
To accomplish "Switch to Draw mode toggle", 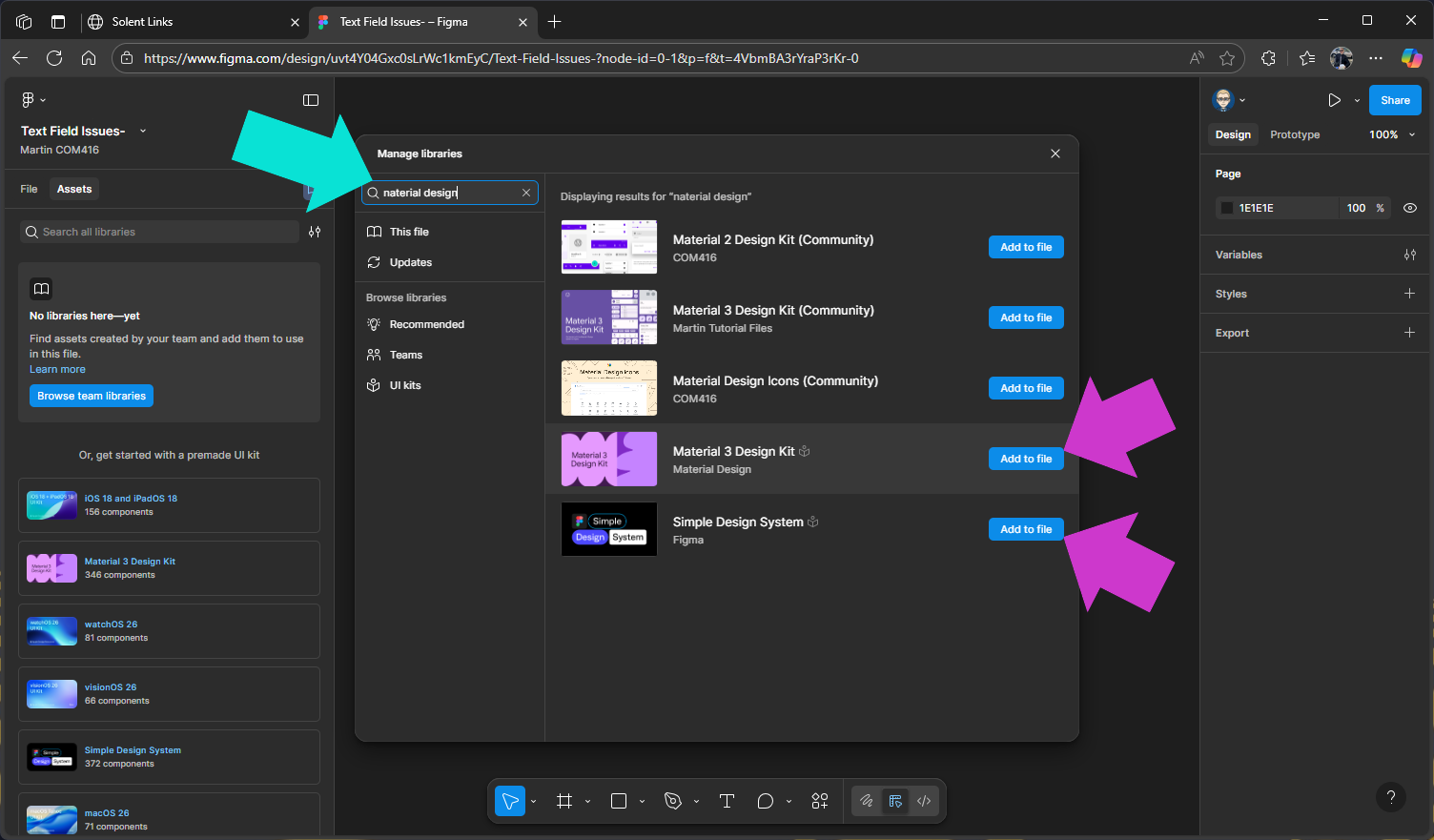I will (867, 801).
